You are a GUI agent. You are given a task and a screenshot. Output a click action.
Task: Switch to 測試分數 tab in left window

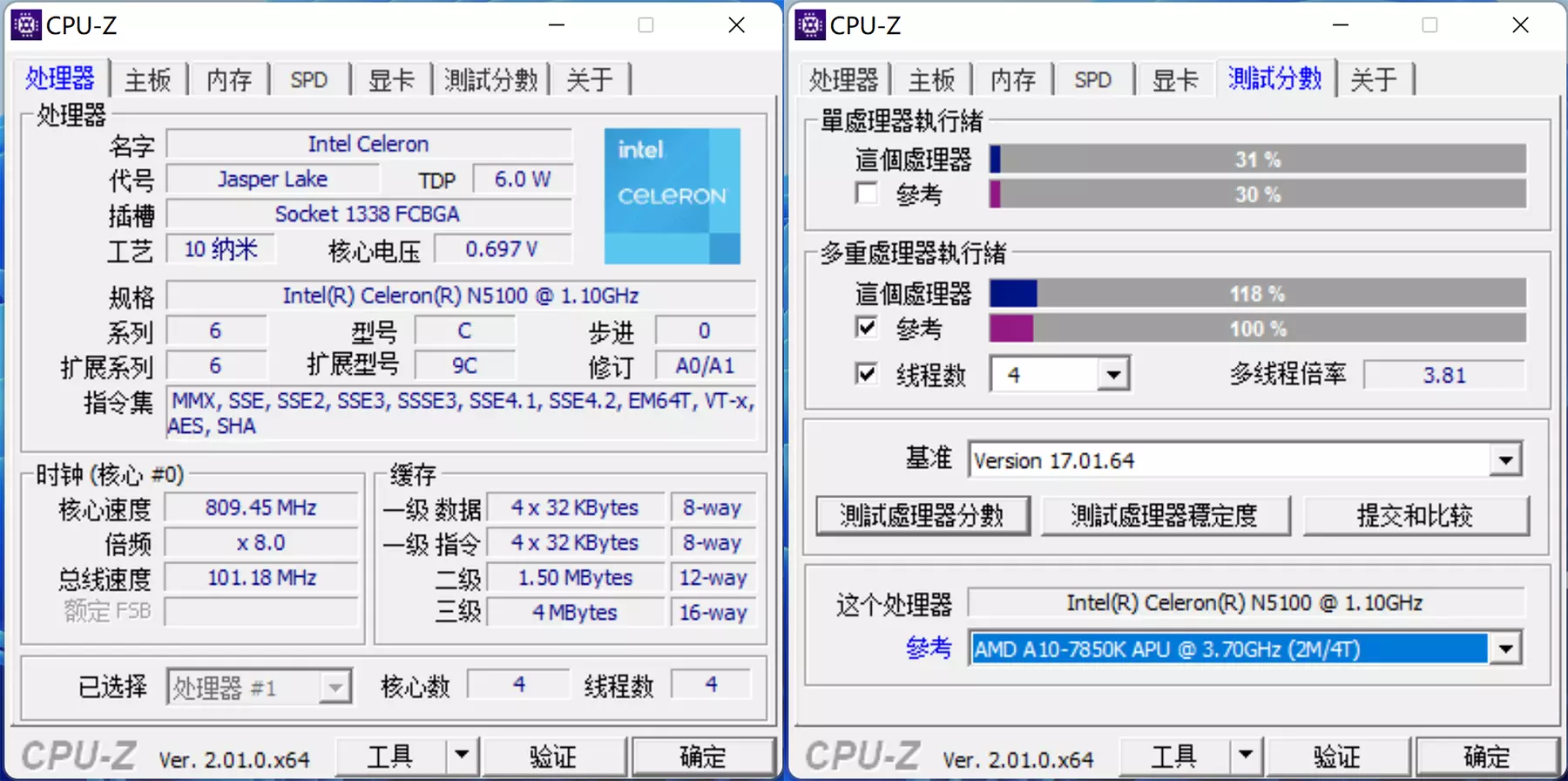[x=490, y=80]
